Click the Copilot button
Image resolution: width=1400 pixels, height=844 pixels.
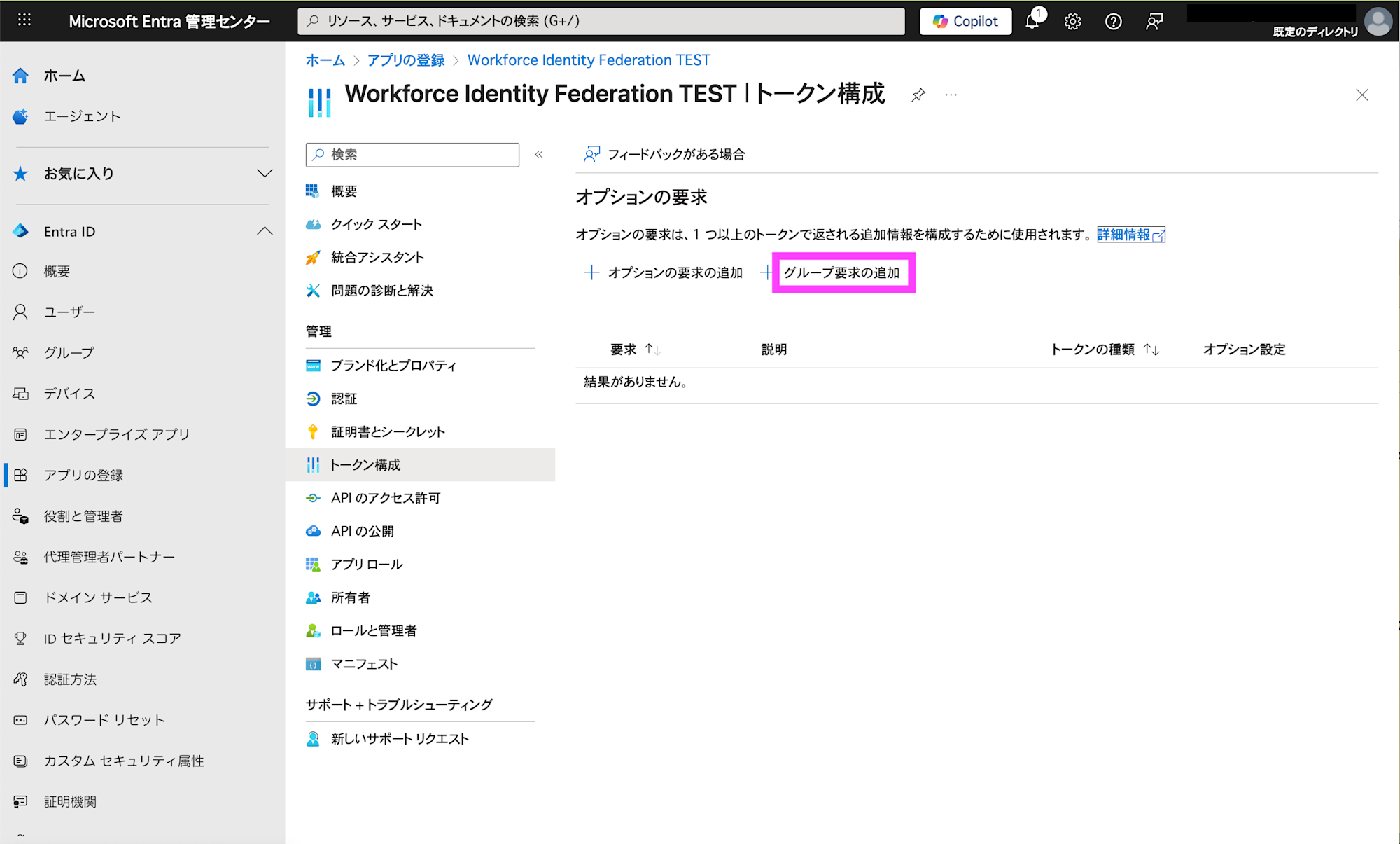pos(965,21)
